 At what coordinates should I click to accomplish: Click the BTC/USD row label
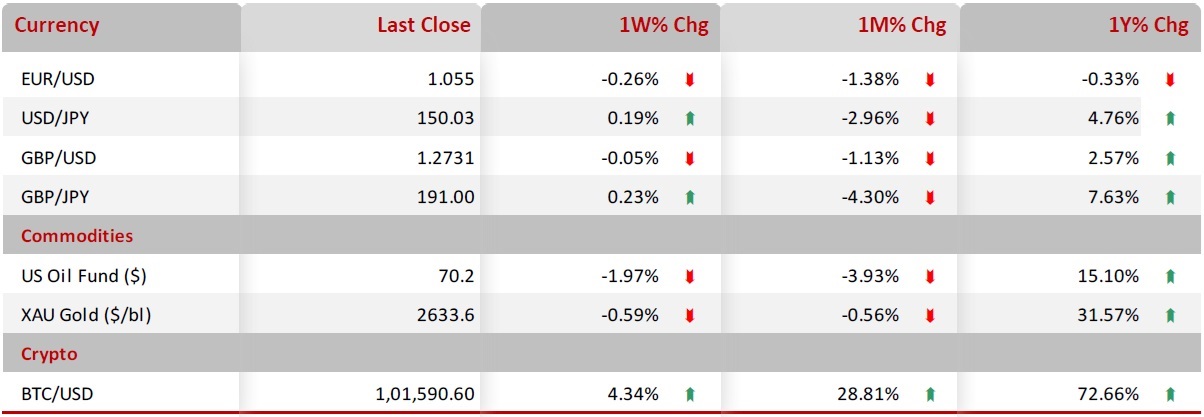[x=56, y=394]
